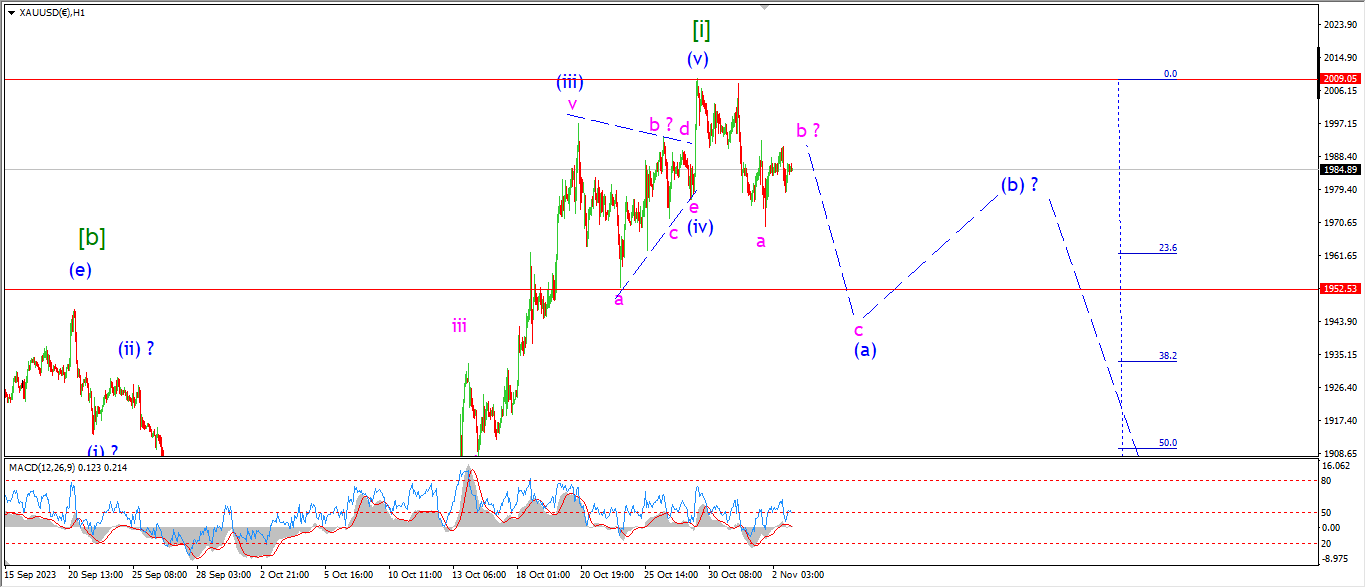The width and height of the screenshot is (1366, 588).
Task: Click the 10 Oct 11:00 time label
Action: coord(414,575)
